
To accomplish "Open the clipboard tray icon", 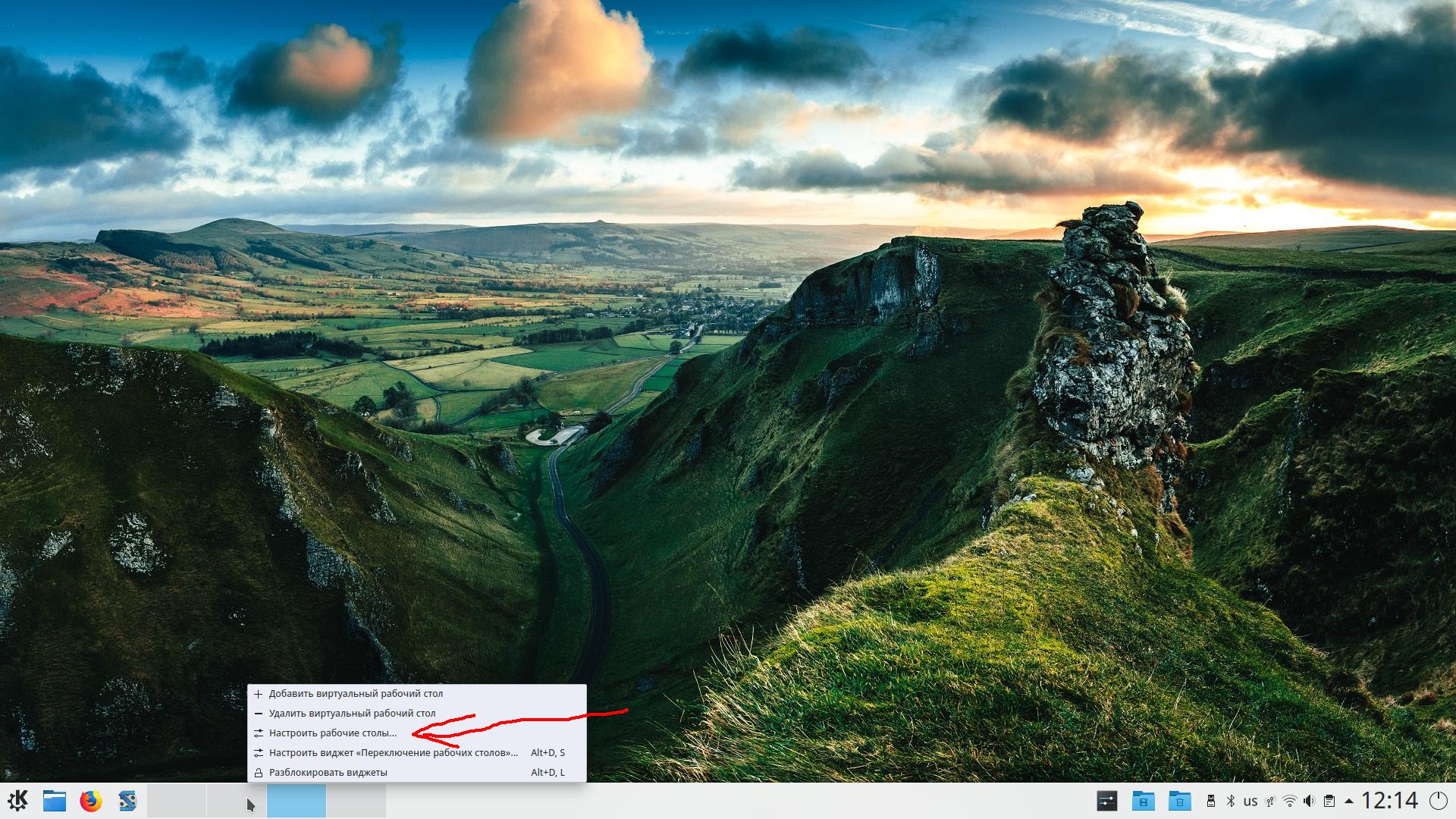I will pos(1329,801).
